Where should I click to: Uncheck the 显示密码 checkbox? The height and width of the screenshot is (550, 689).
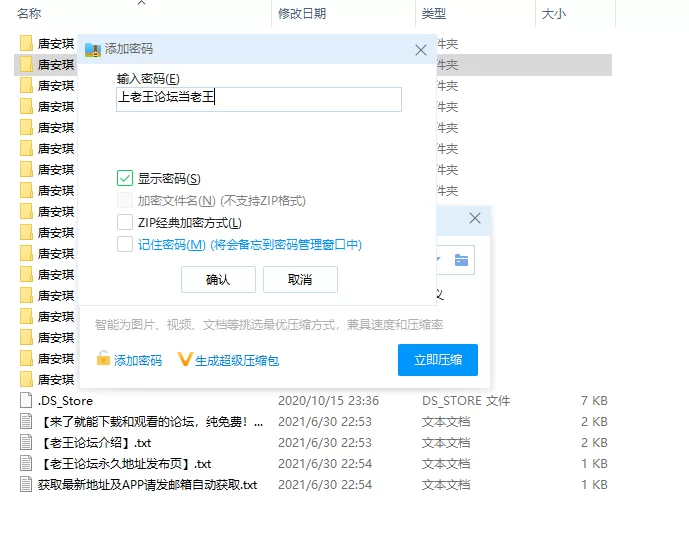point(125,178)
